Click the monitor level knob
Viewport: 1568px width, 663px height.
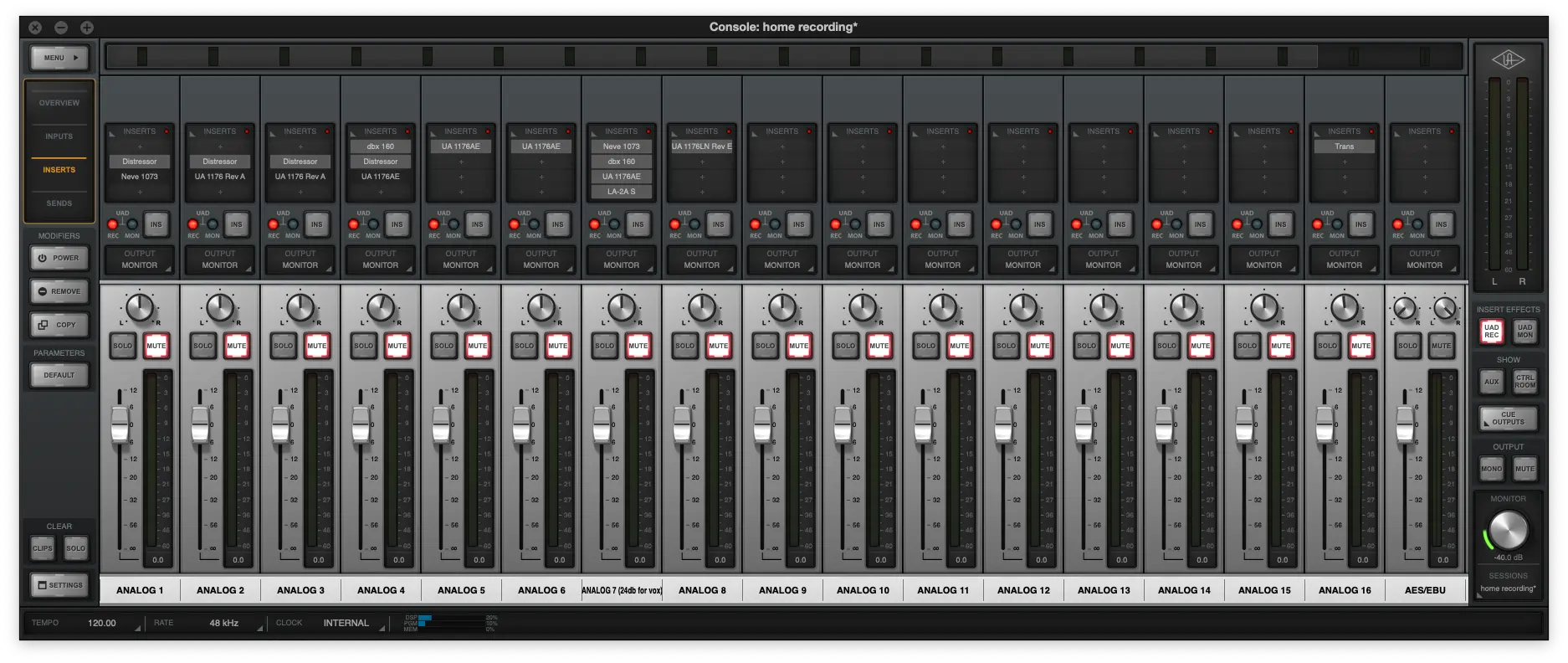tap(1508, 530)
